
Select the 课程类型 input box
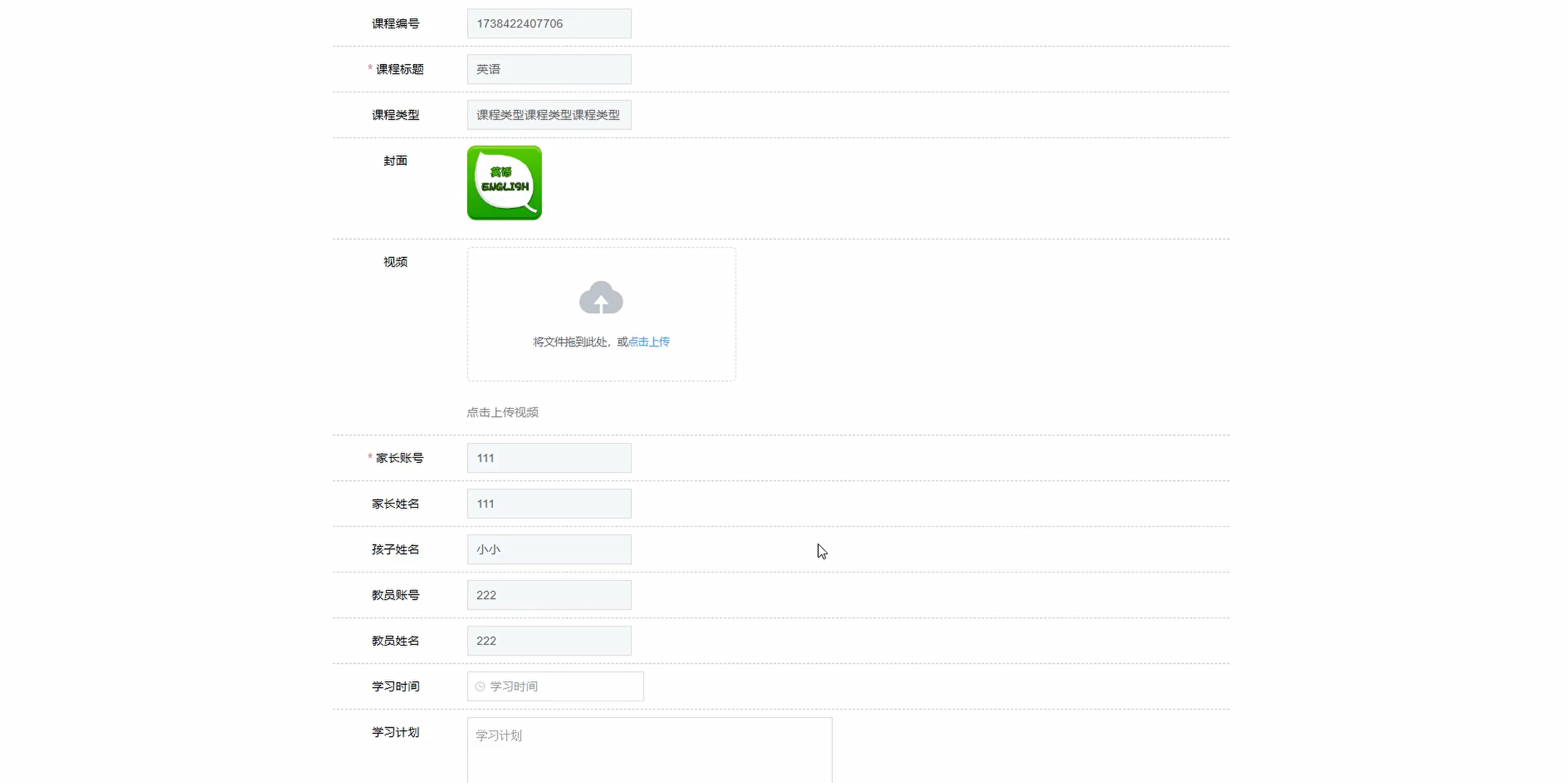pyautogui.click(x=548, y=114)
